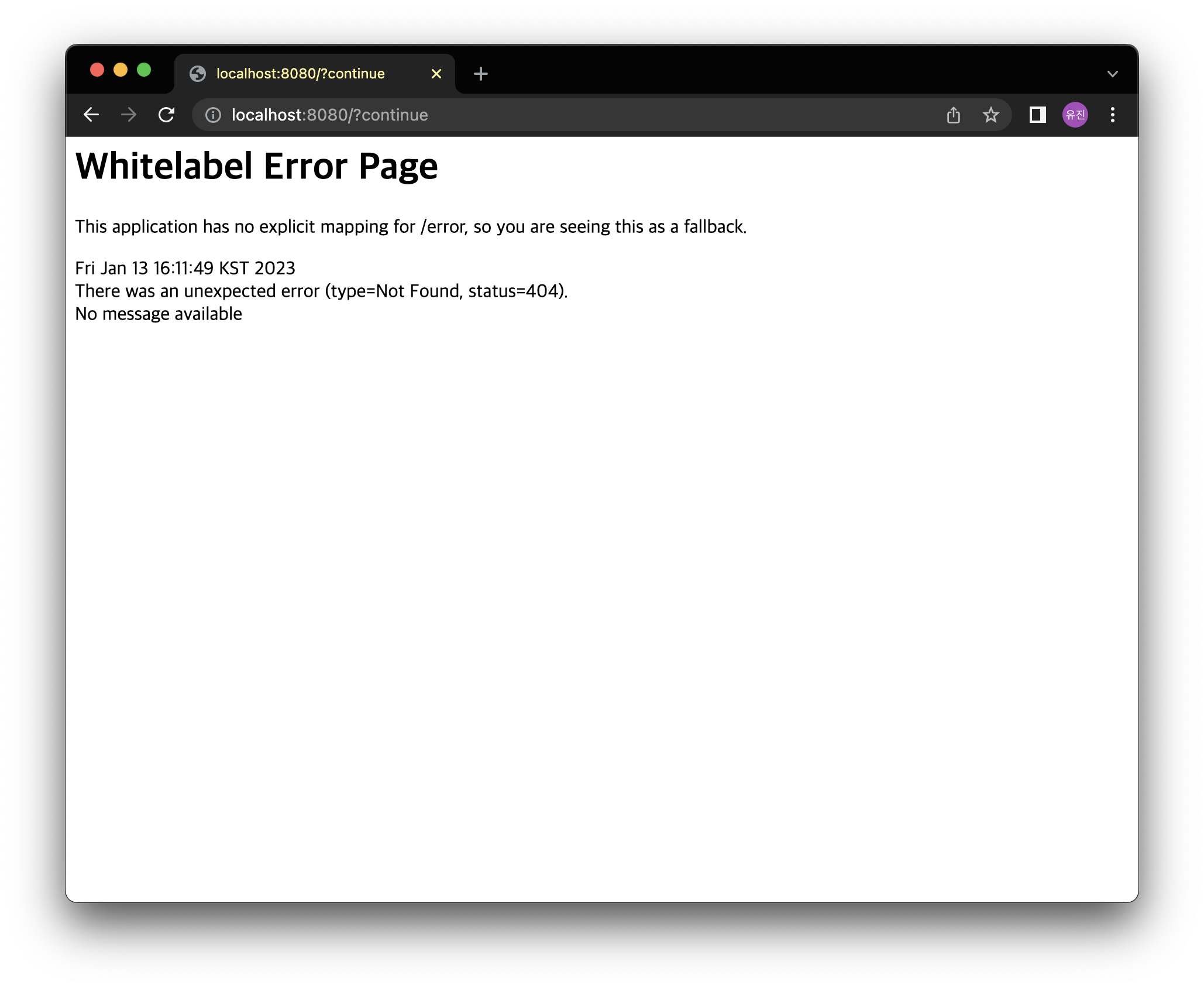Click the browser back arrow

click(91, 115)
